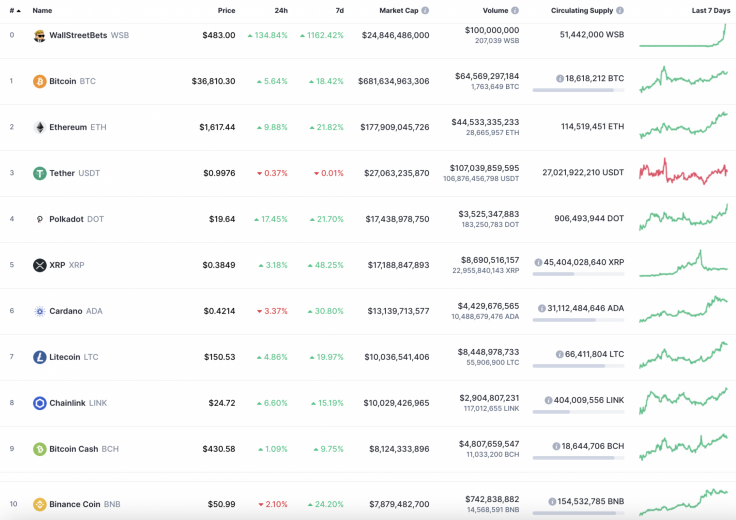Click the XRP black logo icon
Image resolution: width=736 pixels, height=520 pixels.
pyautogui.click(x=39, y=265)
